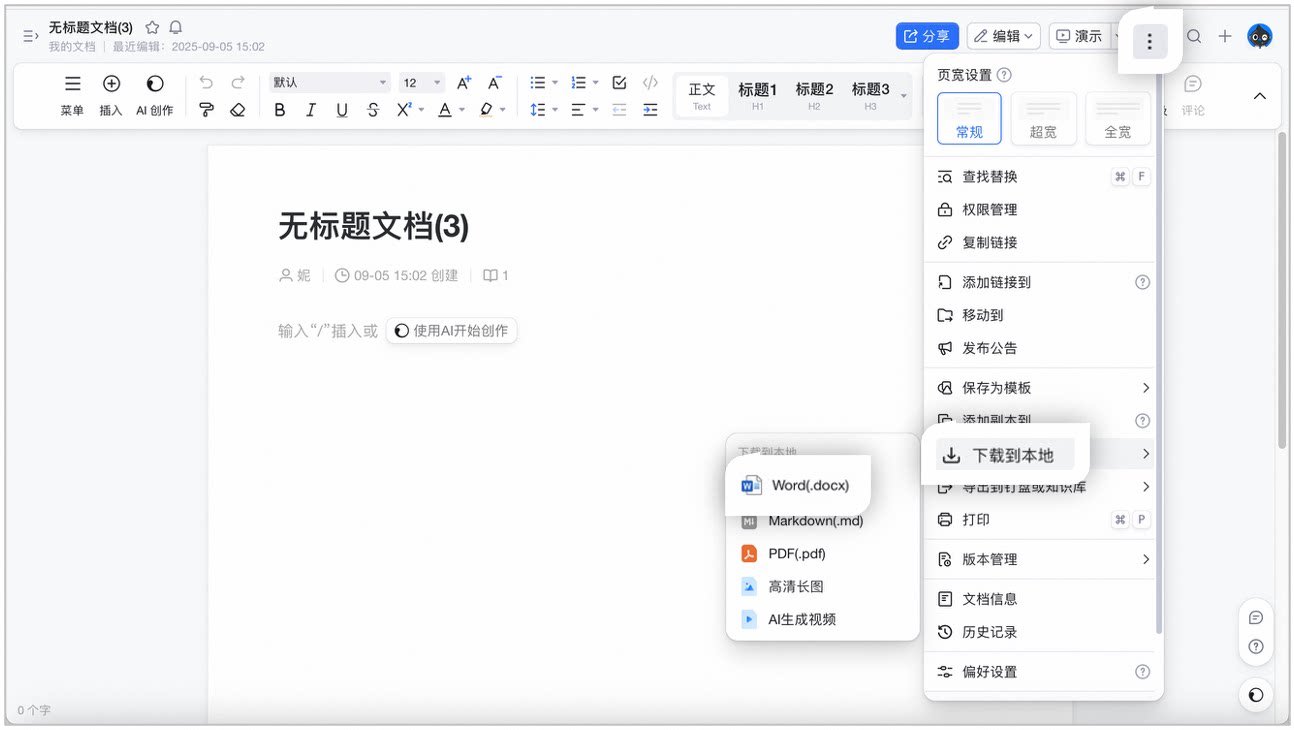Click the blue 分享 button

(x=927, y=37)
